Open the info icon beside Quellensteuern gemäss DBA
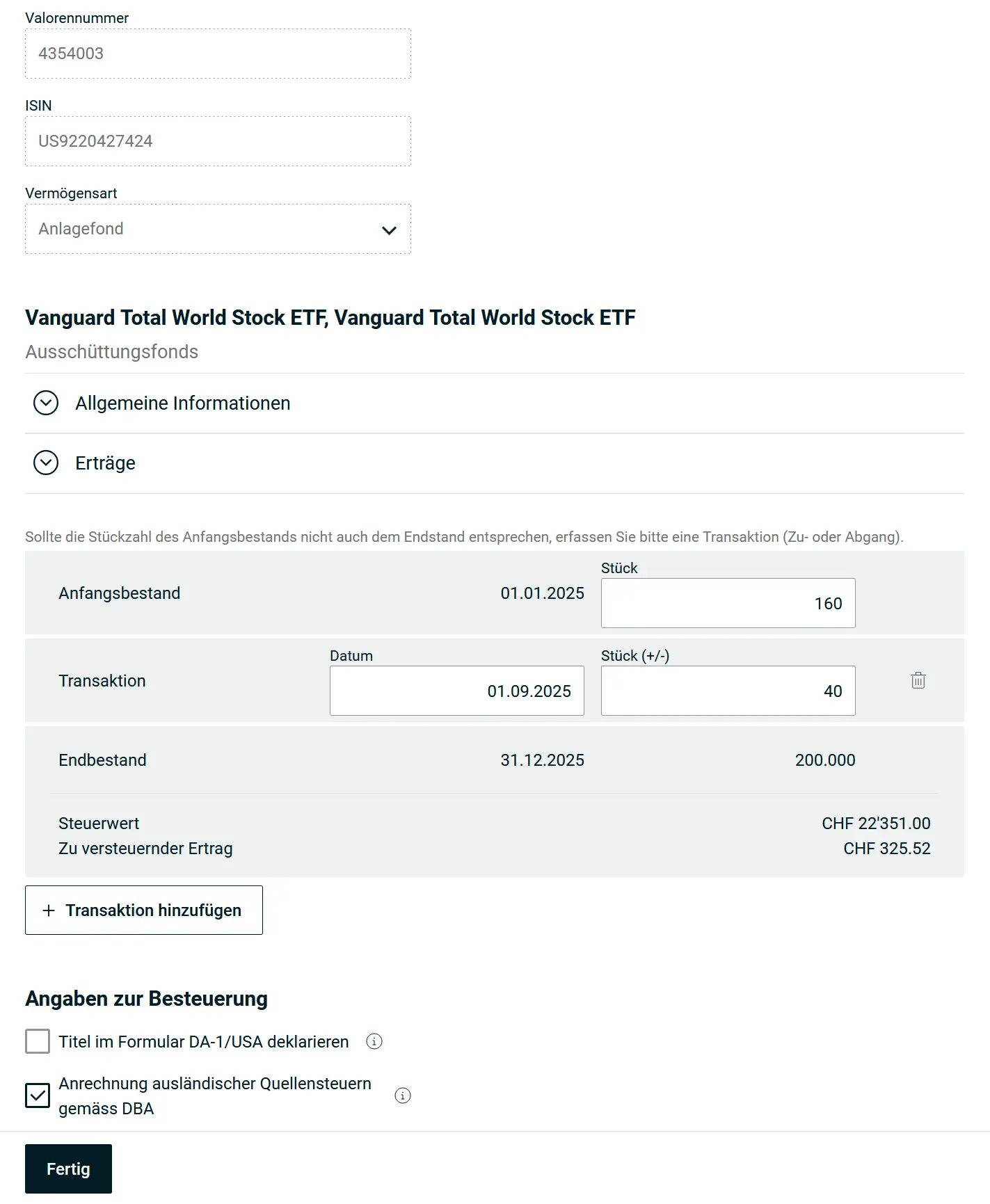The image size is (990, 1204). pyautogui.click(x=404, y=1095)
